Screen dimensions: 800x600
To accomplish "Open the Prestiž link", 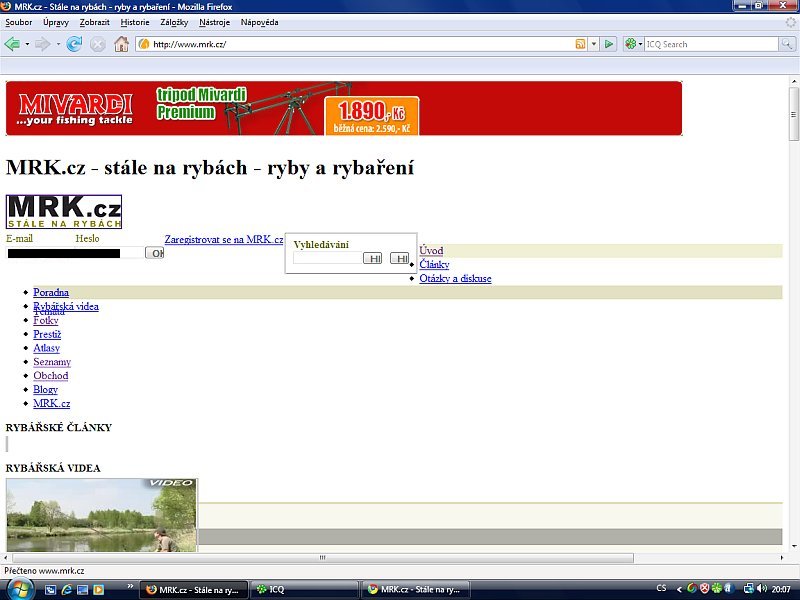I will [47, 334].
